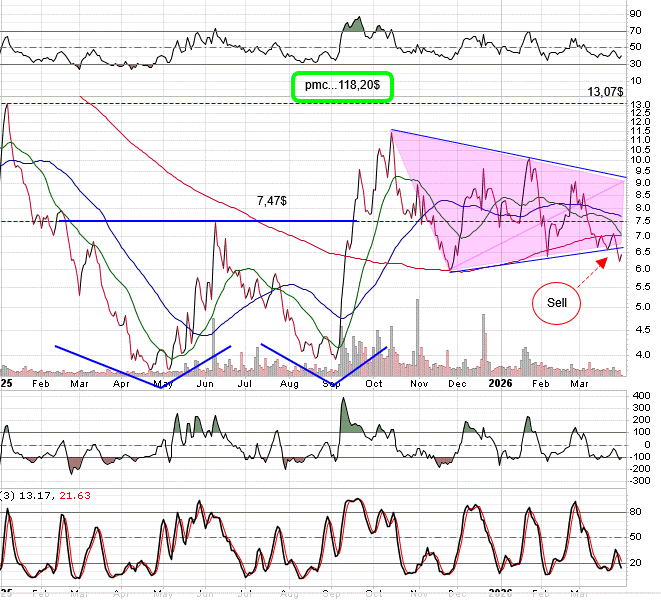Click the 2026 label on main chart axis
The height and width of the screenshot is (600, 661).
500,382
